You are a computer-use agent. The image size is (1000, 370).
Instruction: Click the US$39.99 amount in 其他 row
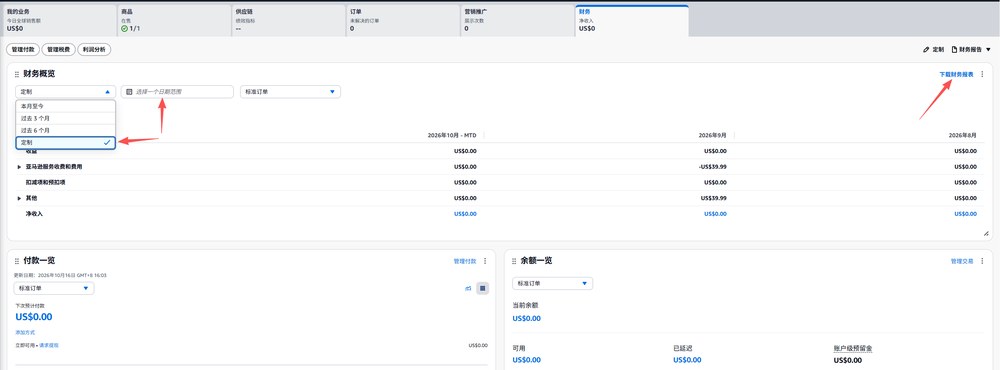pyautogui.click(x=715, y=198)
